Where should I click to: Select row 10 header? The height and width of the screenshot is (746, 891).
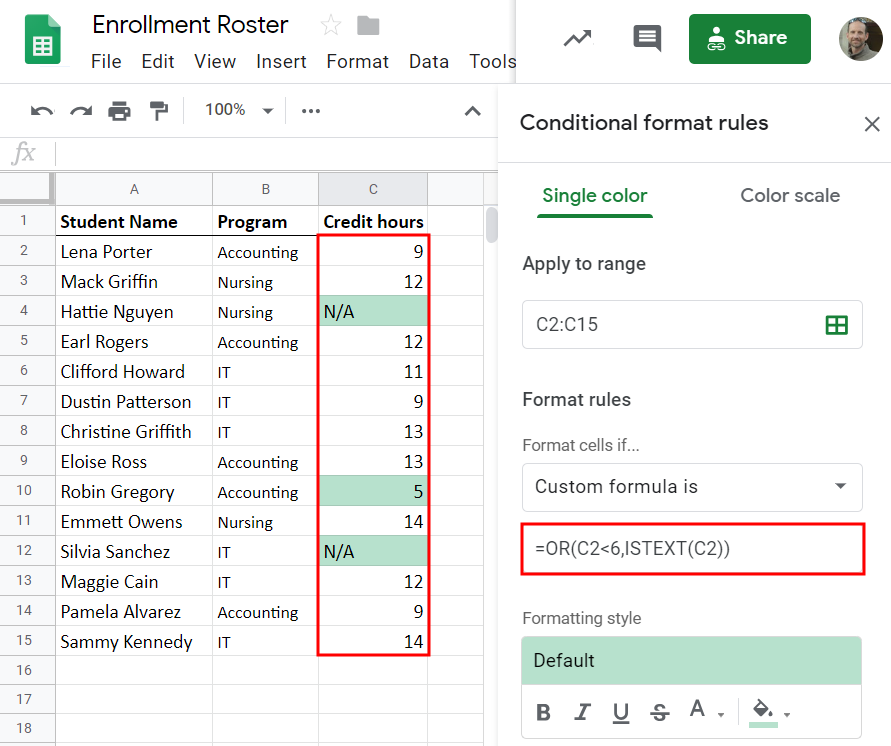point(27,491)
